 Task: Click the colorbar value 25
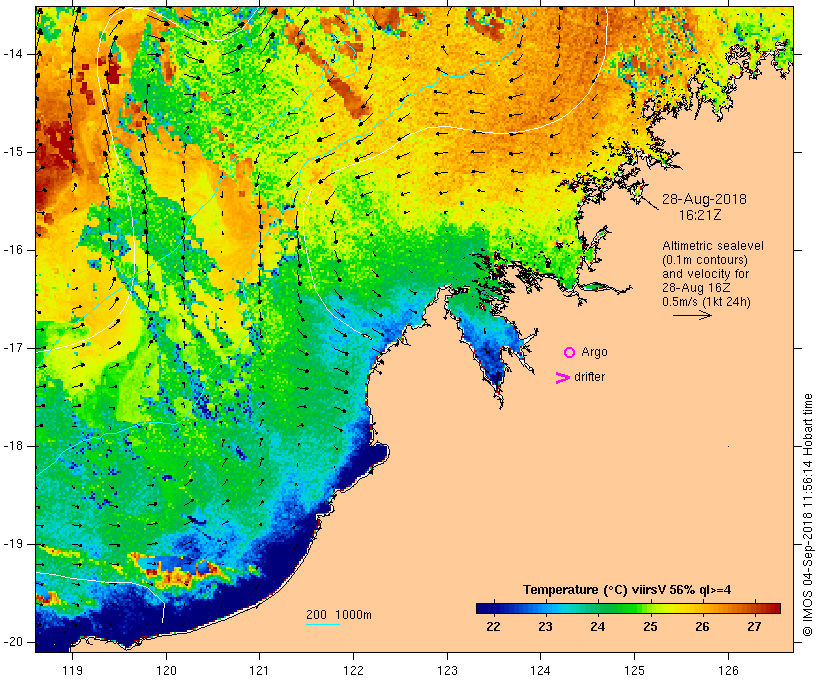point(650,627)
